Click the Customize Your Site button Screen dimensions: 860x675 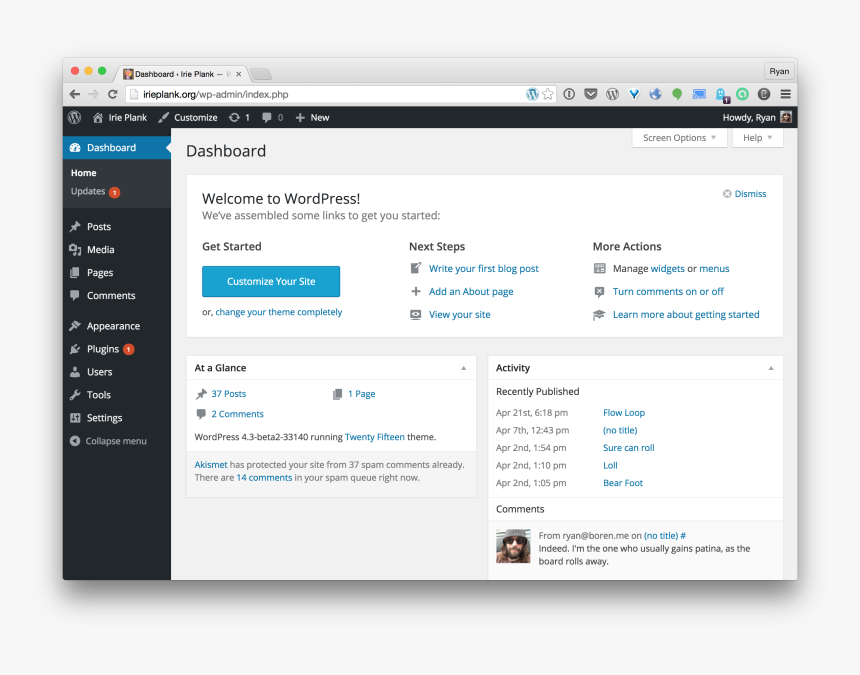click(x=271, y=281)
